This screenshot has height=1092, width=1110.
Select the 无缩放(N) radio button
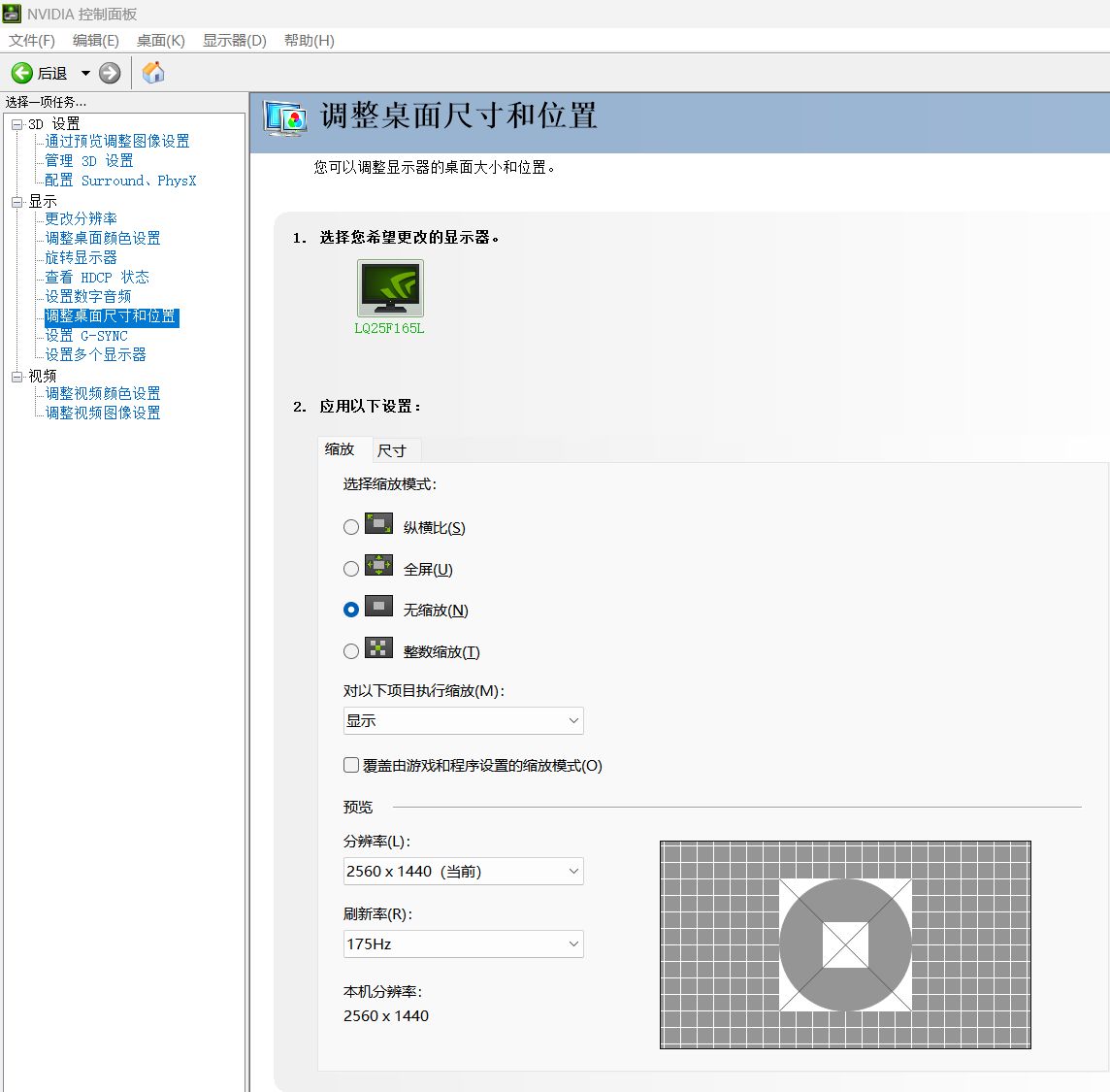351,610
